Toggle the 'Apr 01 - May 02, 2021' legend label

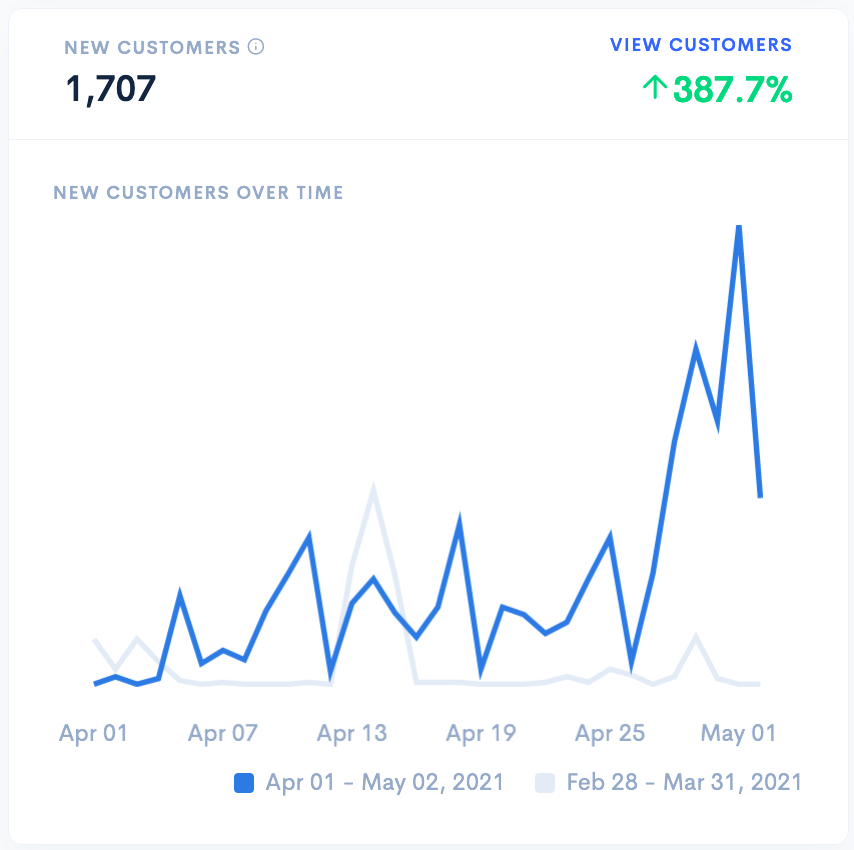coord(384,782)
